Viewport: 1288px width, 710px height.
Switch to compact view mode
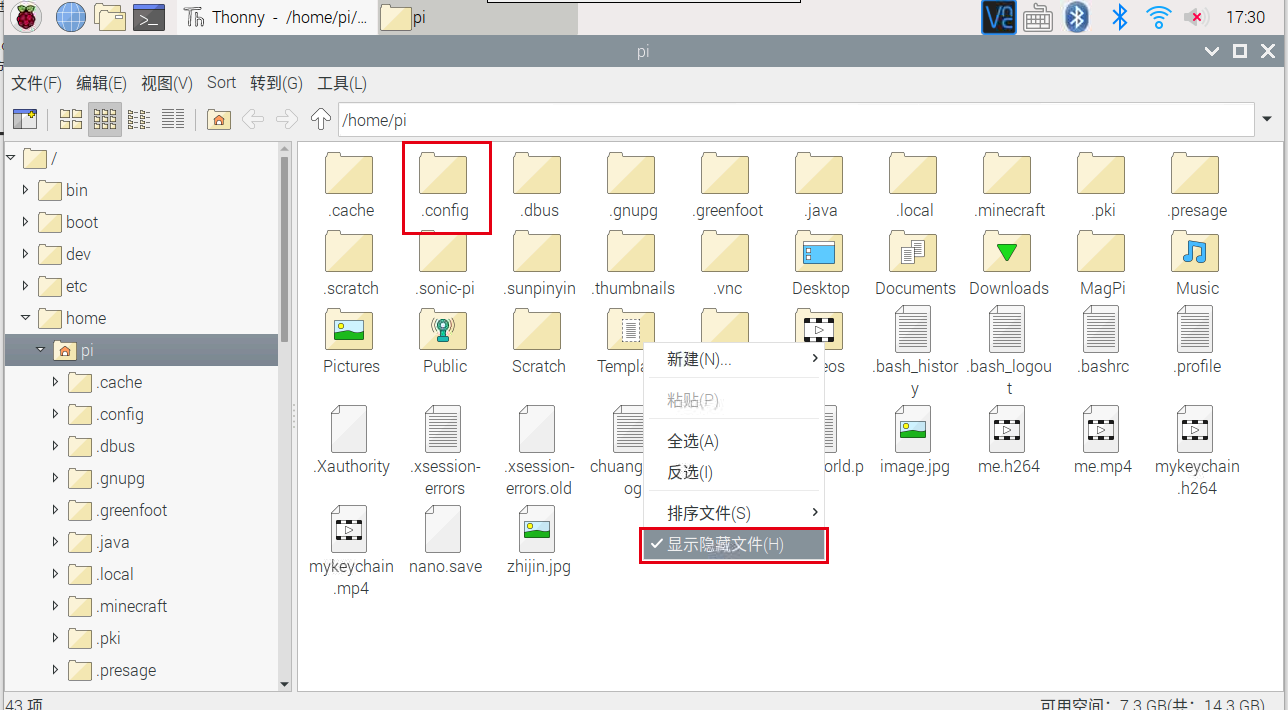[139, 120]
